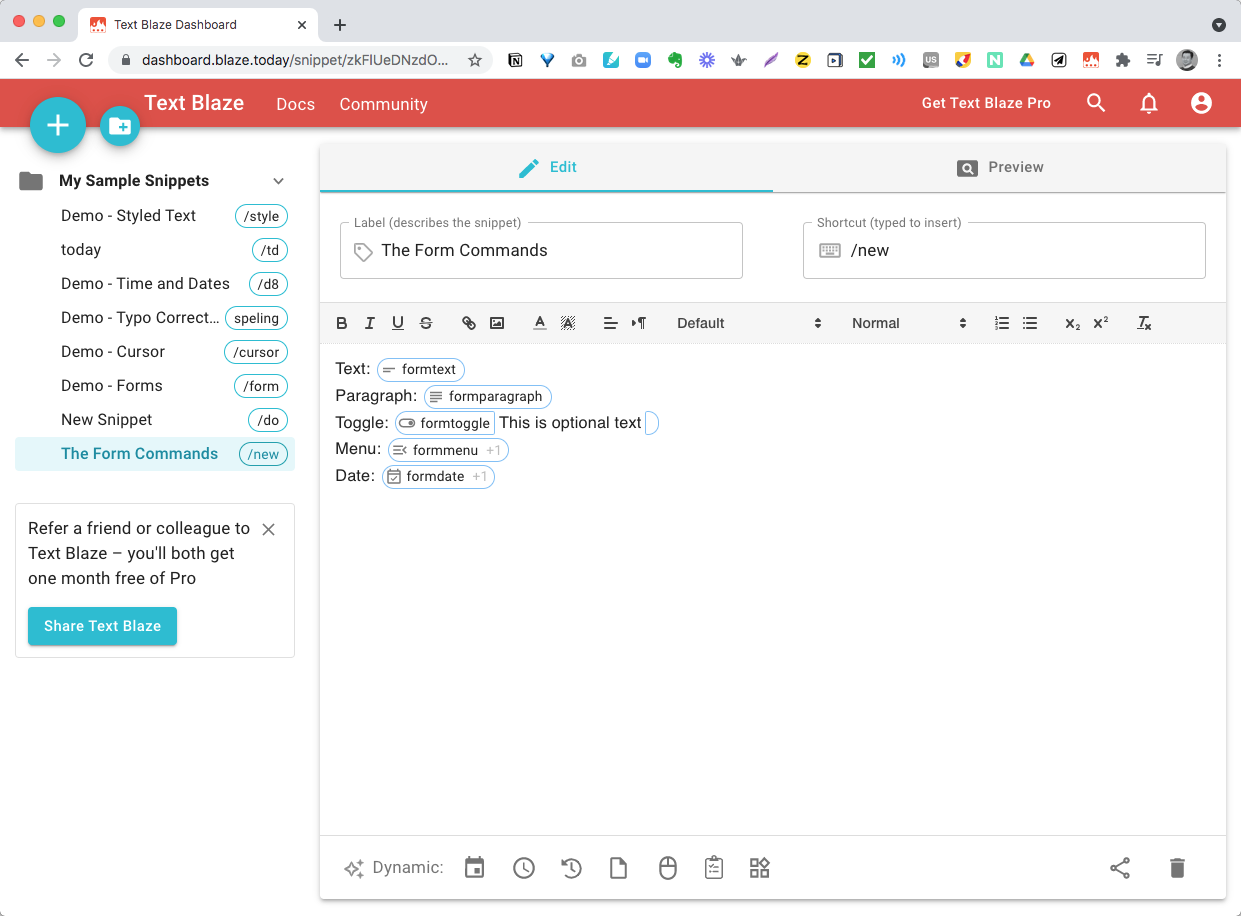The height and width of the screenshot is (916, 1241).
Task: Delete this snippet with the trash icon
Action: point(1177,868)
